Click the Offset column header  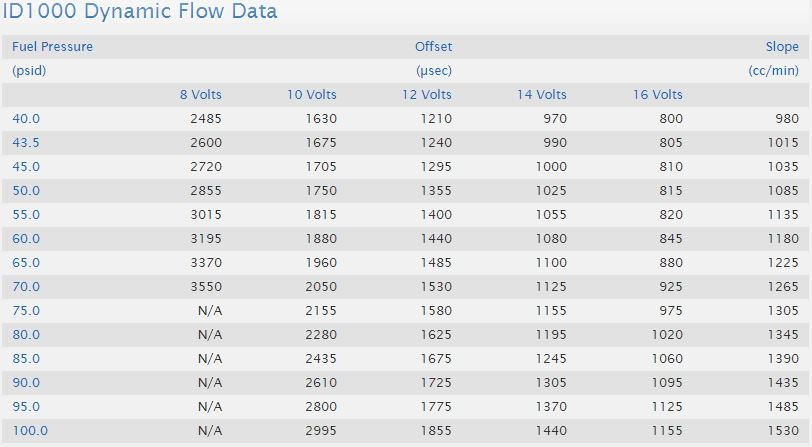click(x=433, y=47)
